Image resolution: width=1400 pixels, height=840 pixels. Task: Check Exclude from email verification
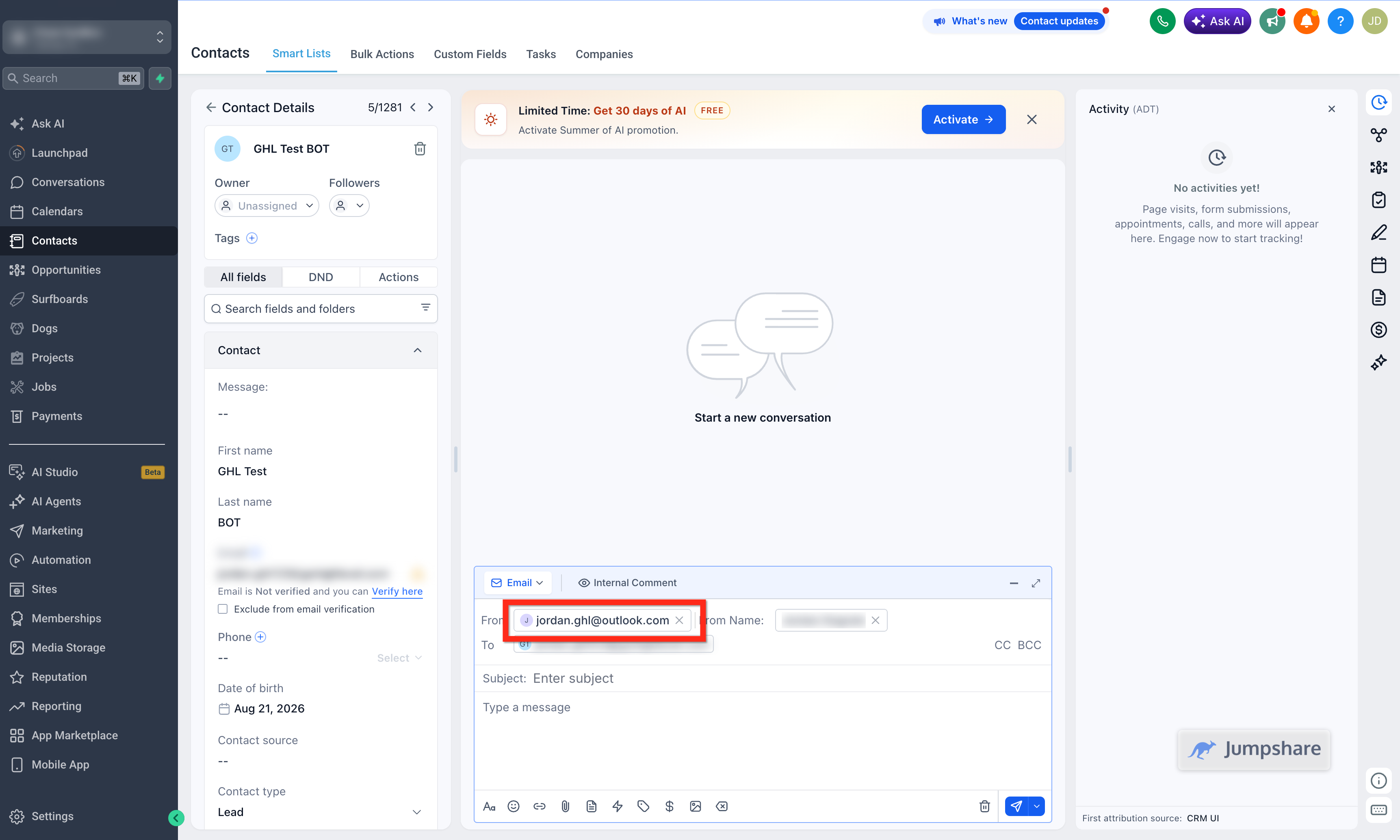click(223, 609)
